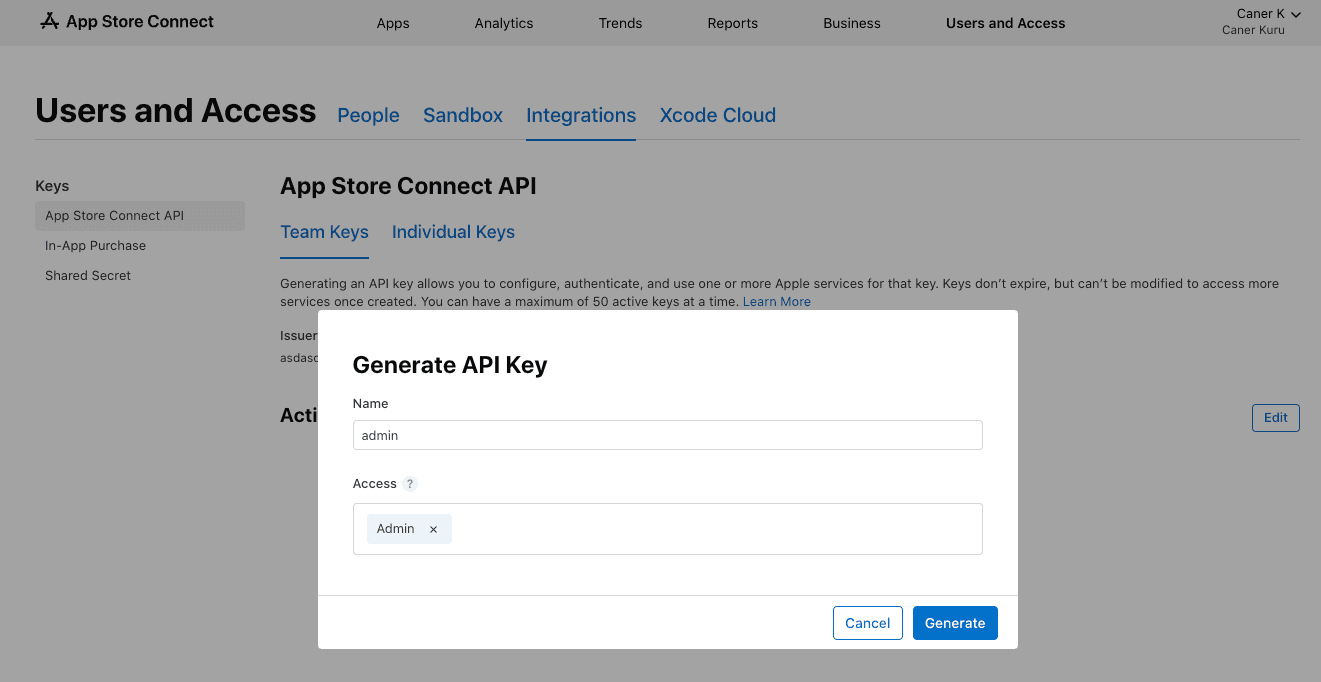Switch to the Individual Keys tab
The width and height of the screenshot is (1321, 682).
pyautogui.click(x=453, y=232)
